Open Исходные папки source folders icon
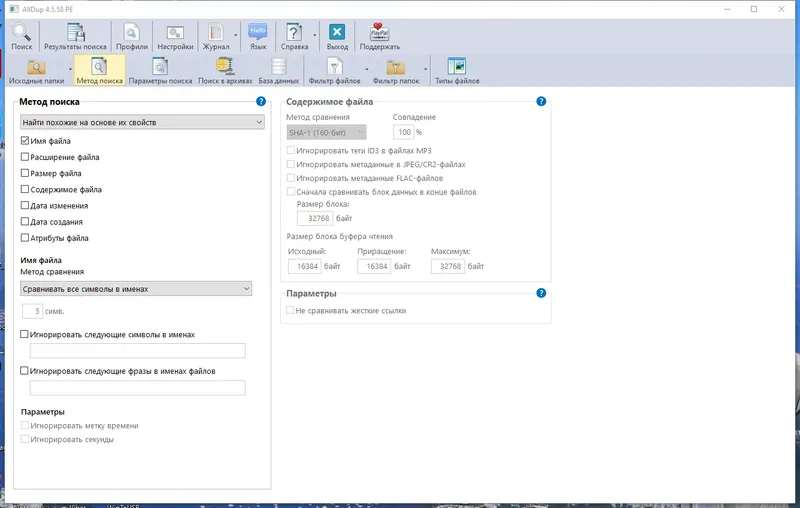800x508 pixels. point(36,70)
